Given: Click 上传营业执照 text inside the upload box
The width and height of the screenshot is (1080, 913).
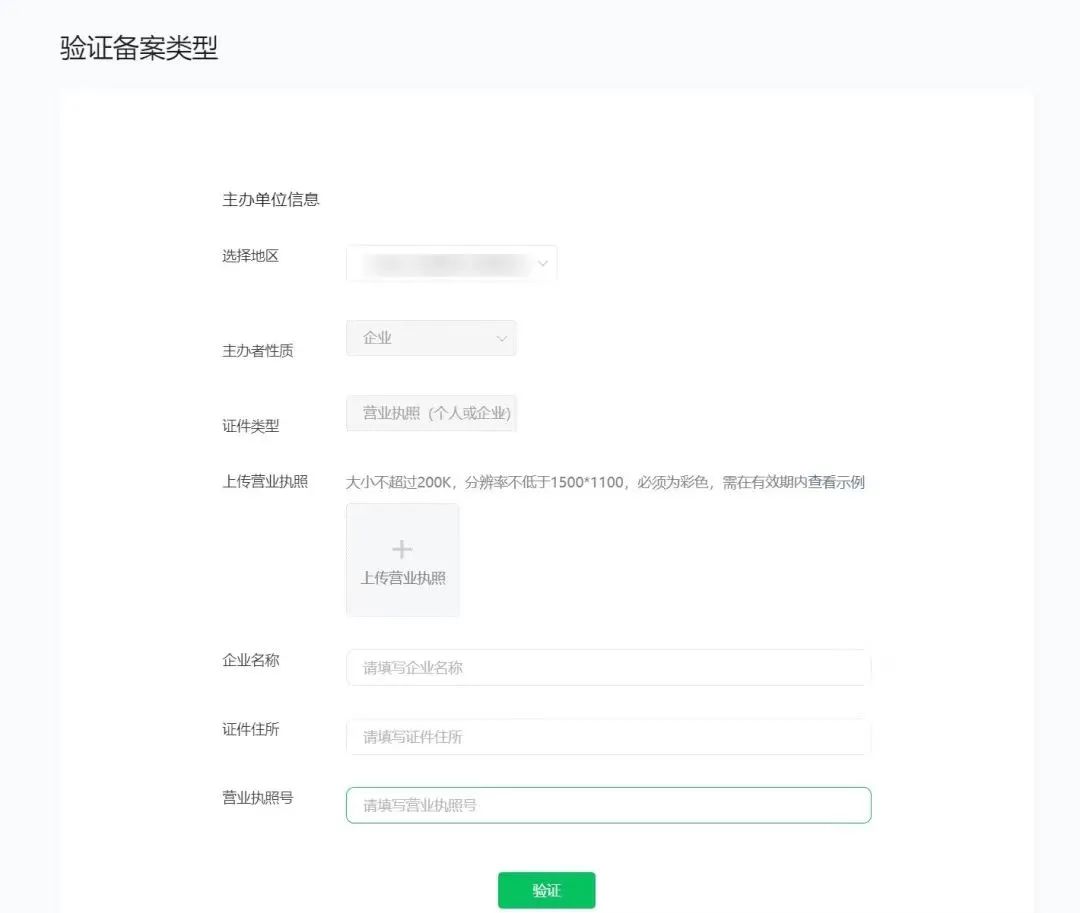Looking at the screenshot, I should (x=403, y=578).
